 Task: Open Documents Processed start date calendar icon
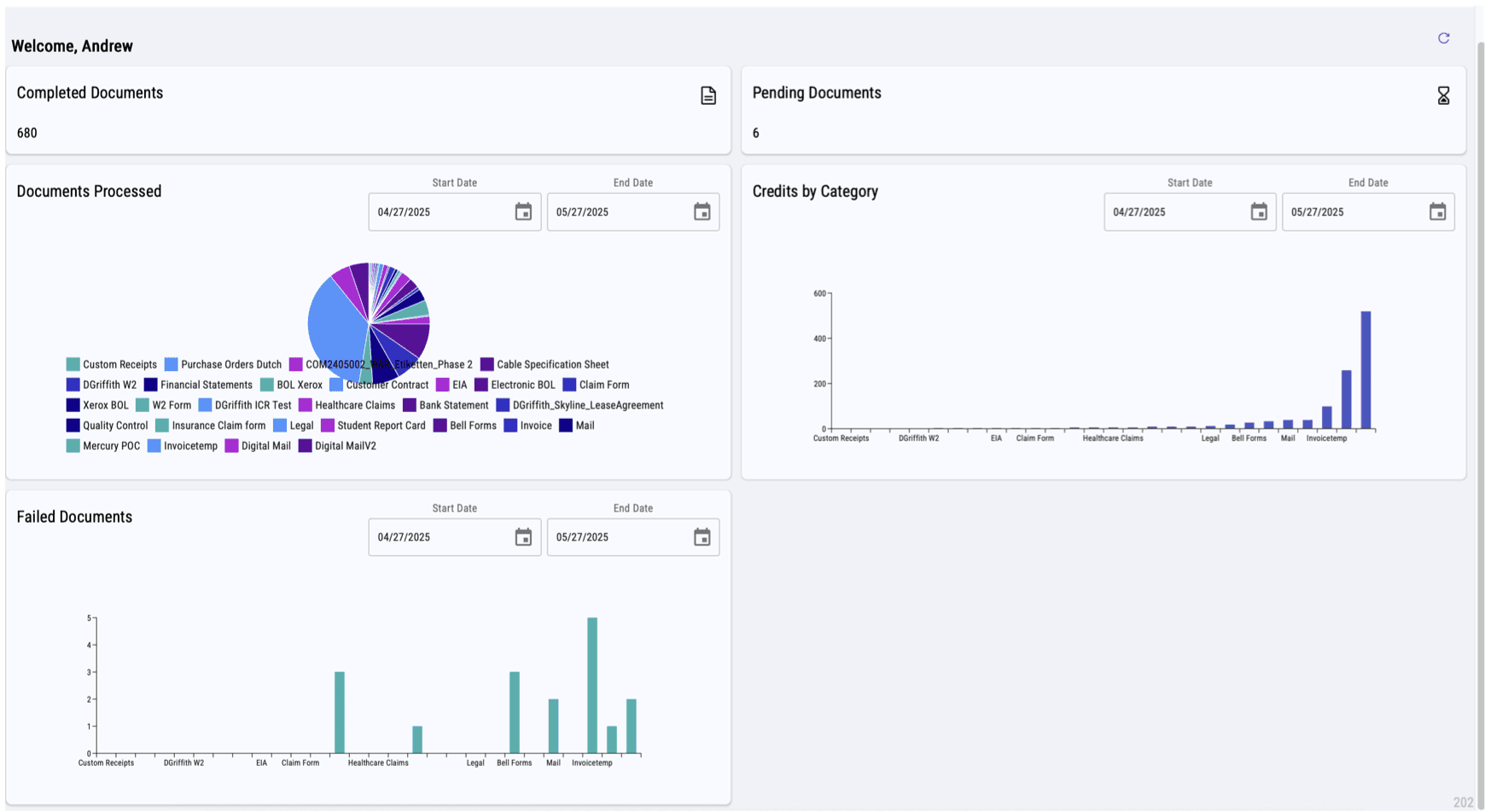coord(523,212)
